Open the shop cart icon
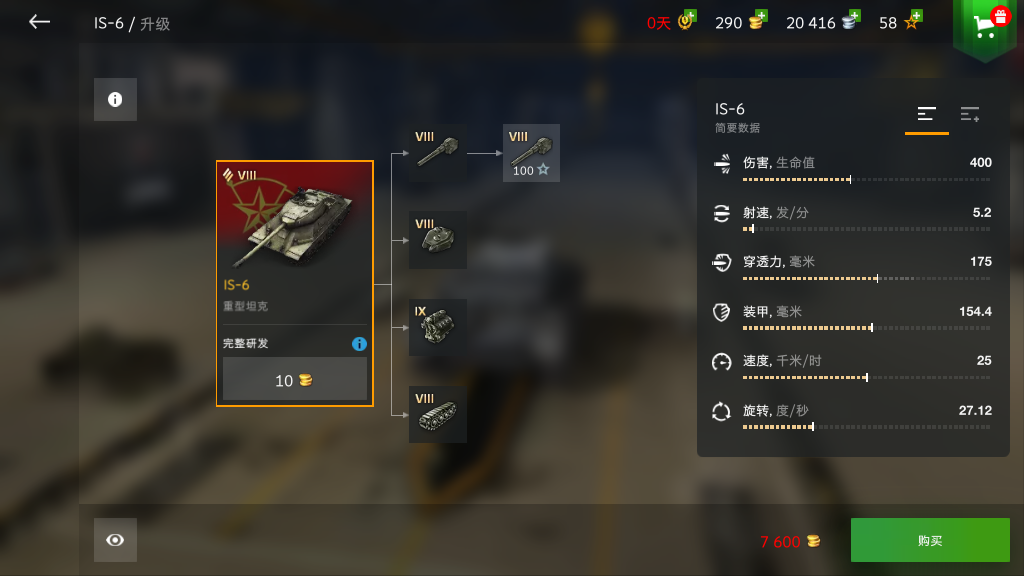The image size is (1024, 576). pos(985,26)
